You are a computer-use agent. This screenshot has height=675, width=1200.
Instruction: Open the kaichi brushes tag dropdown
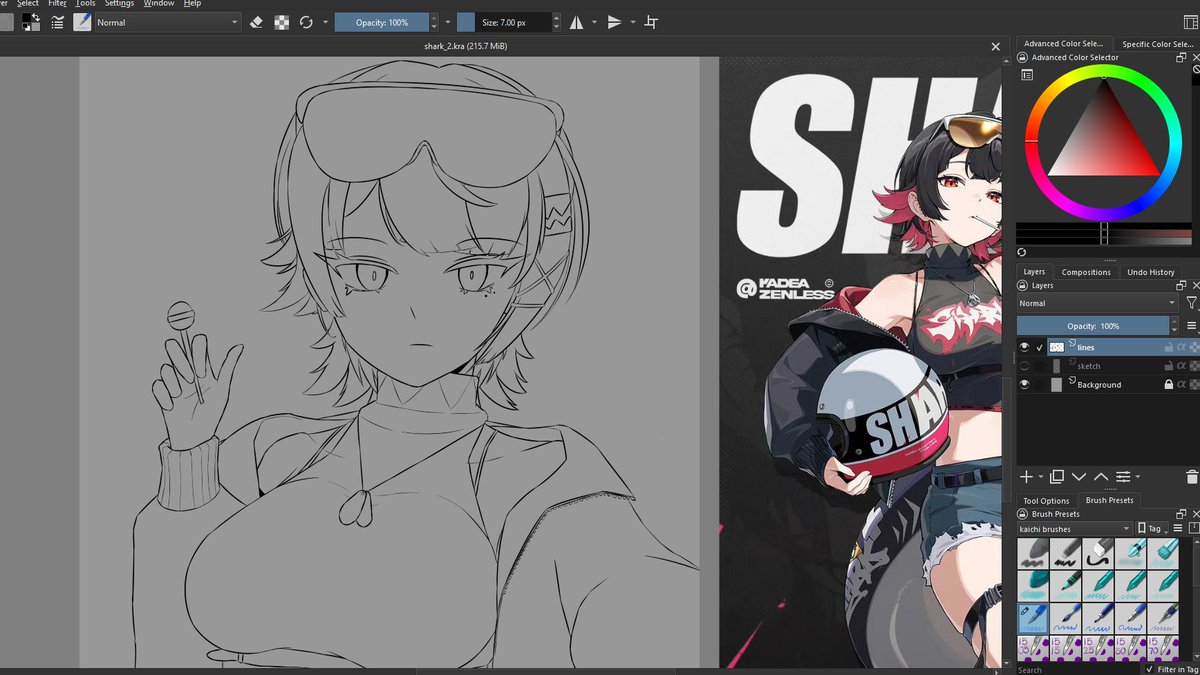coord(1075,528)
